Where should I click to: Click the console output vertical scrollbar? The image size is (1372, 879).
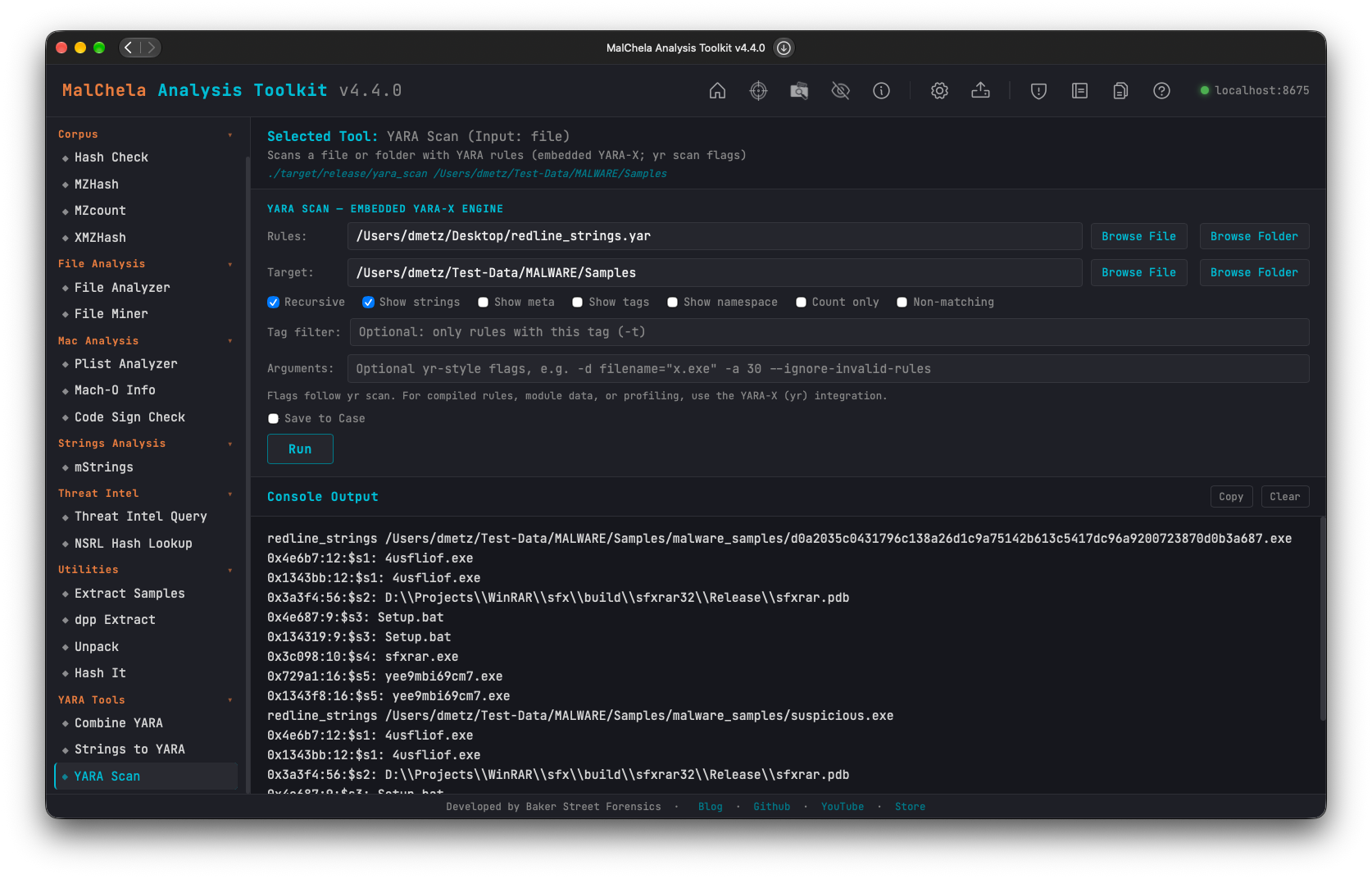click(1322, 619)
